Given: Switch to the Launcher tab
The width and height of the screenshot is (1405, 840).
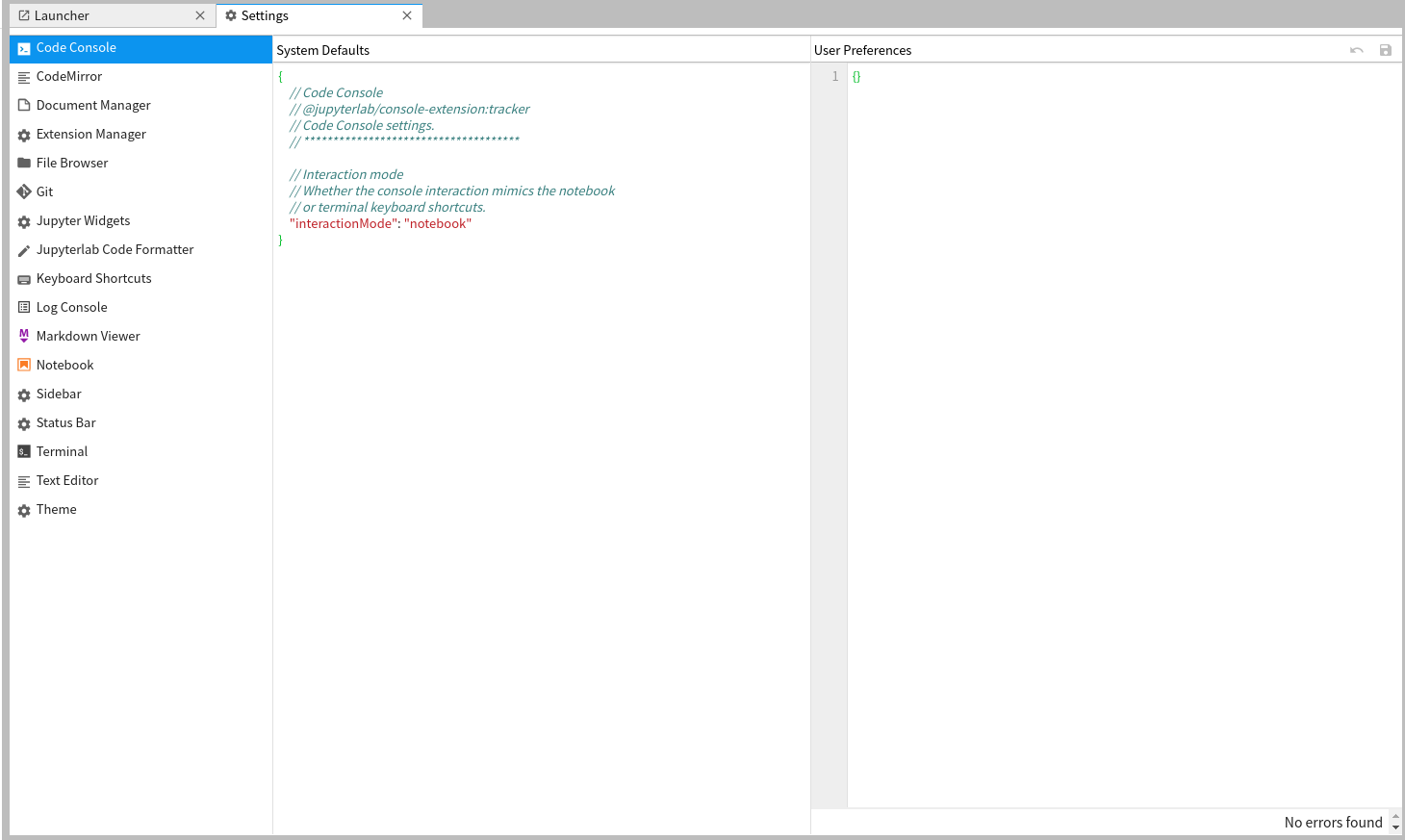Looking at the screenshot, I should coord(112,15).
